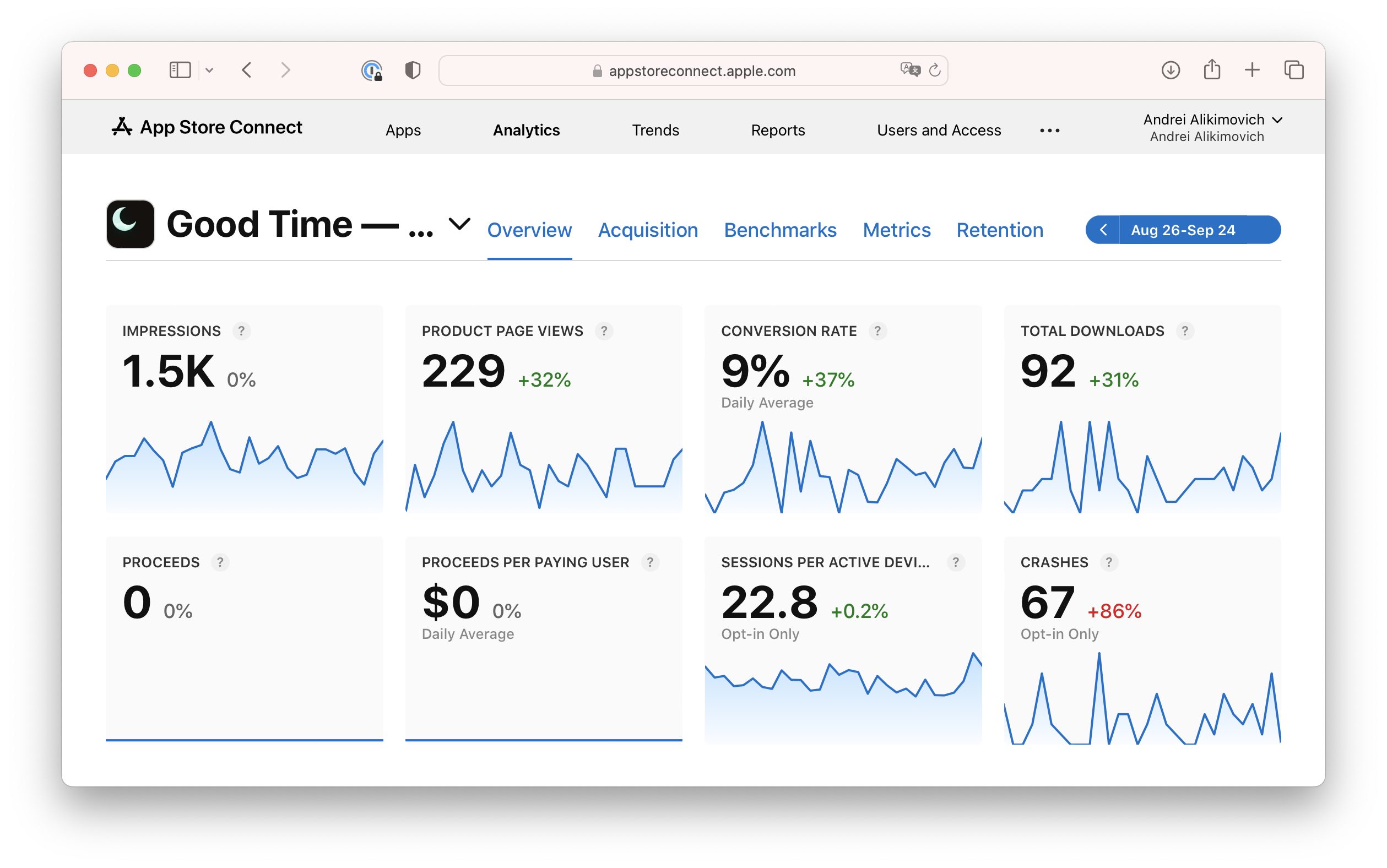This screenshot has height=868, width=1387.
Task: Show Safari downloads
Action: 1171,70
